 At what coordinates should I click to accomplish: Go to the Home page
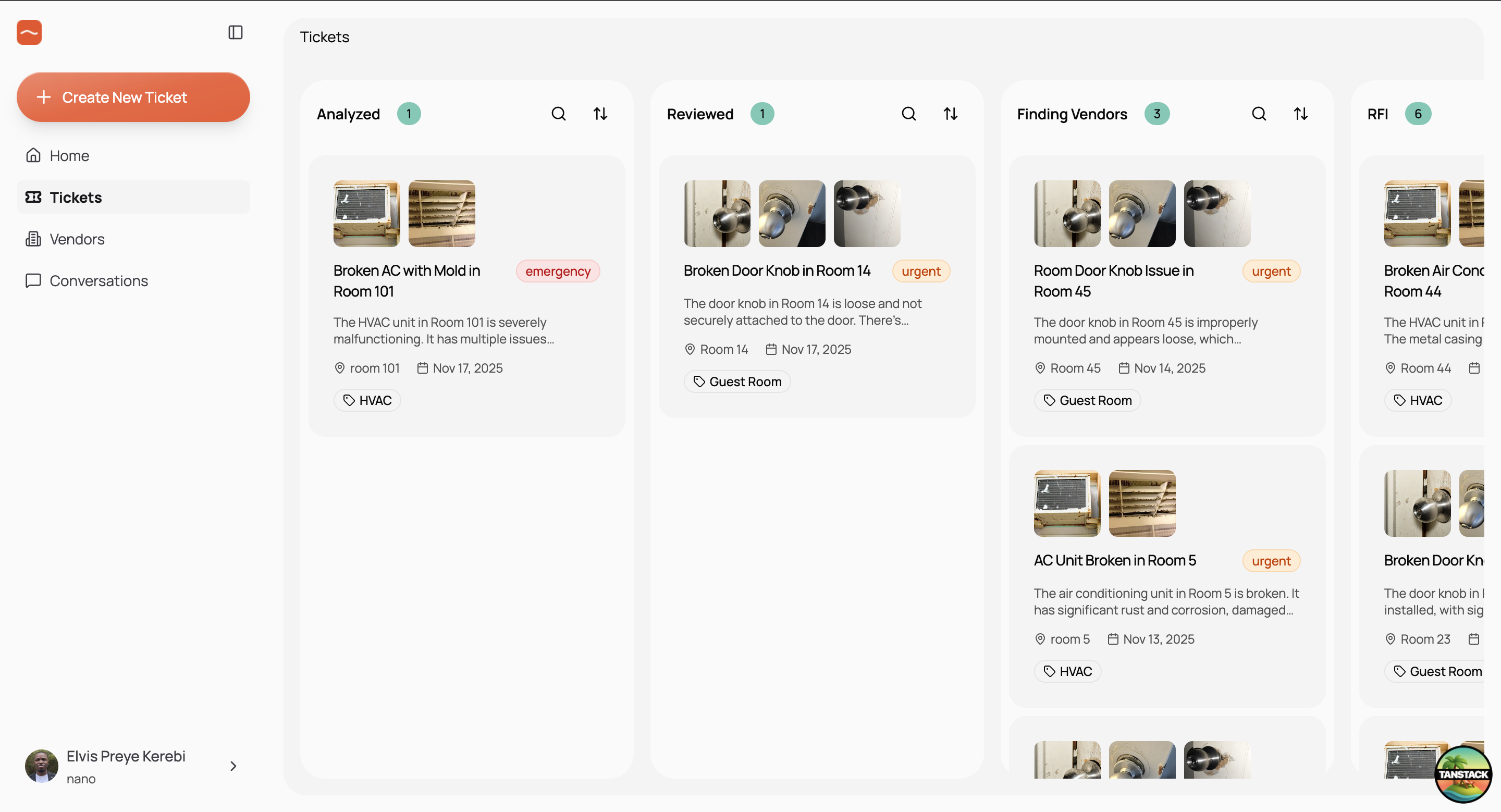69,155
